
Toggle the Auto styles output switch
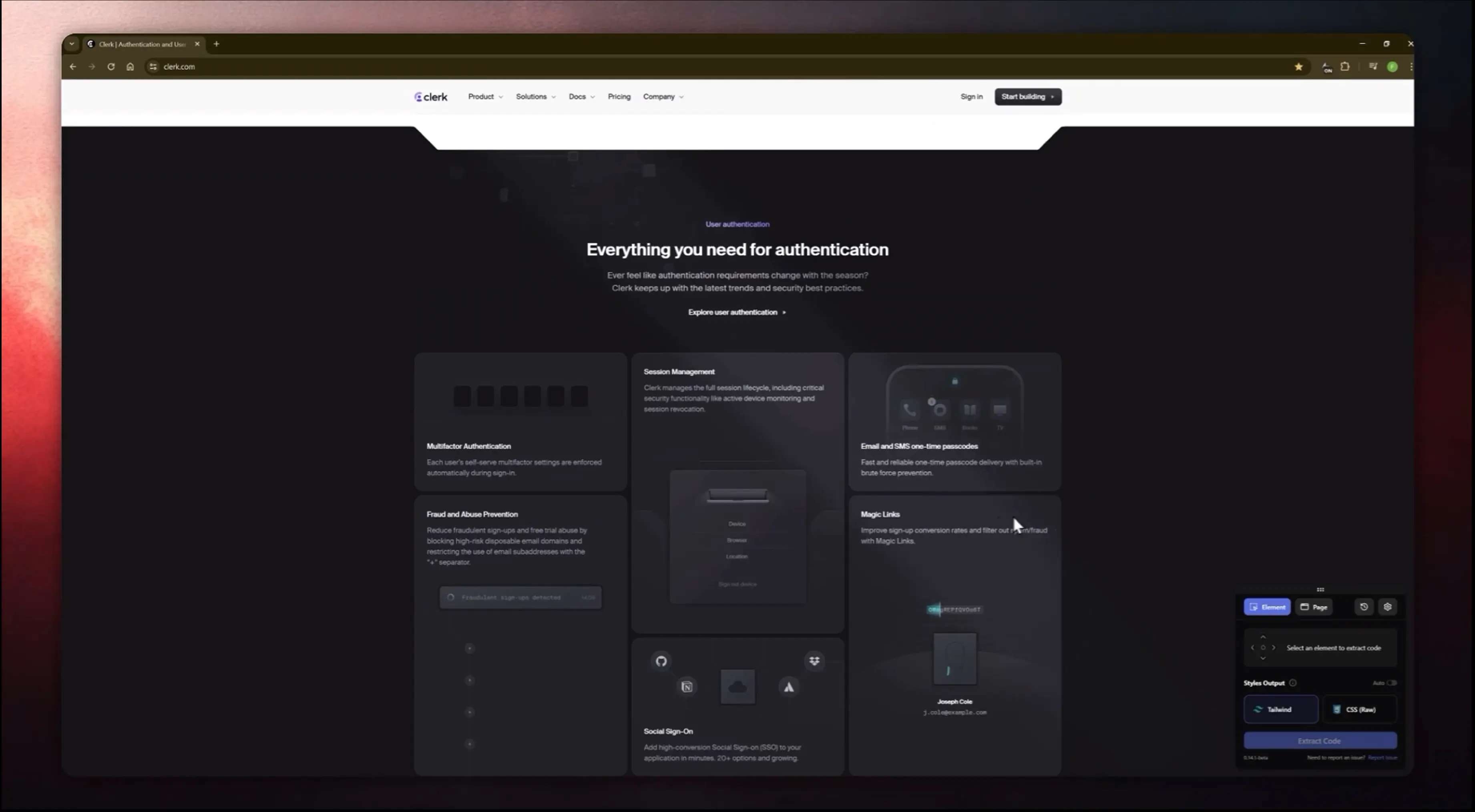coord(1391,683)
